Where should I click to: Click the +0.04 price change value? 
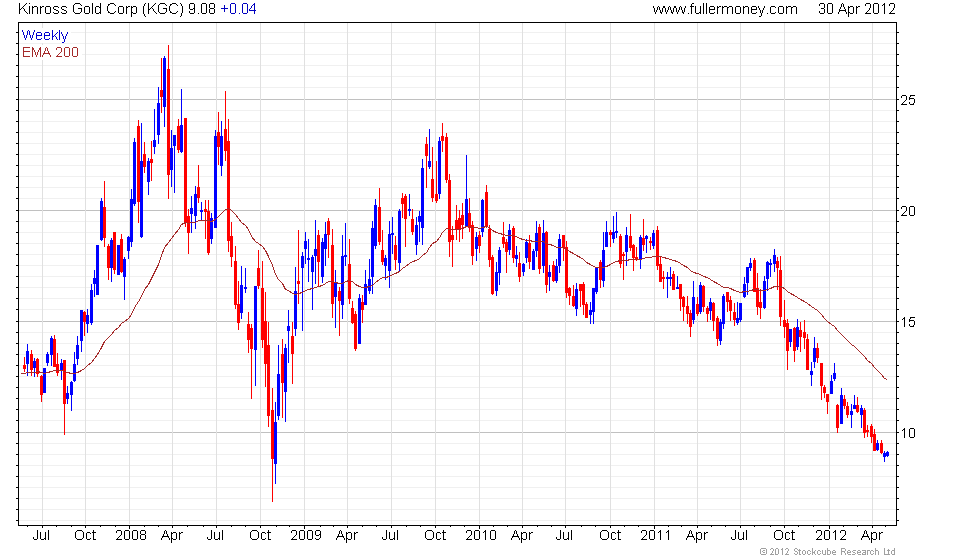tap(238, 9)
